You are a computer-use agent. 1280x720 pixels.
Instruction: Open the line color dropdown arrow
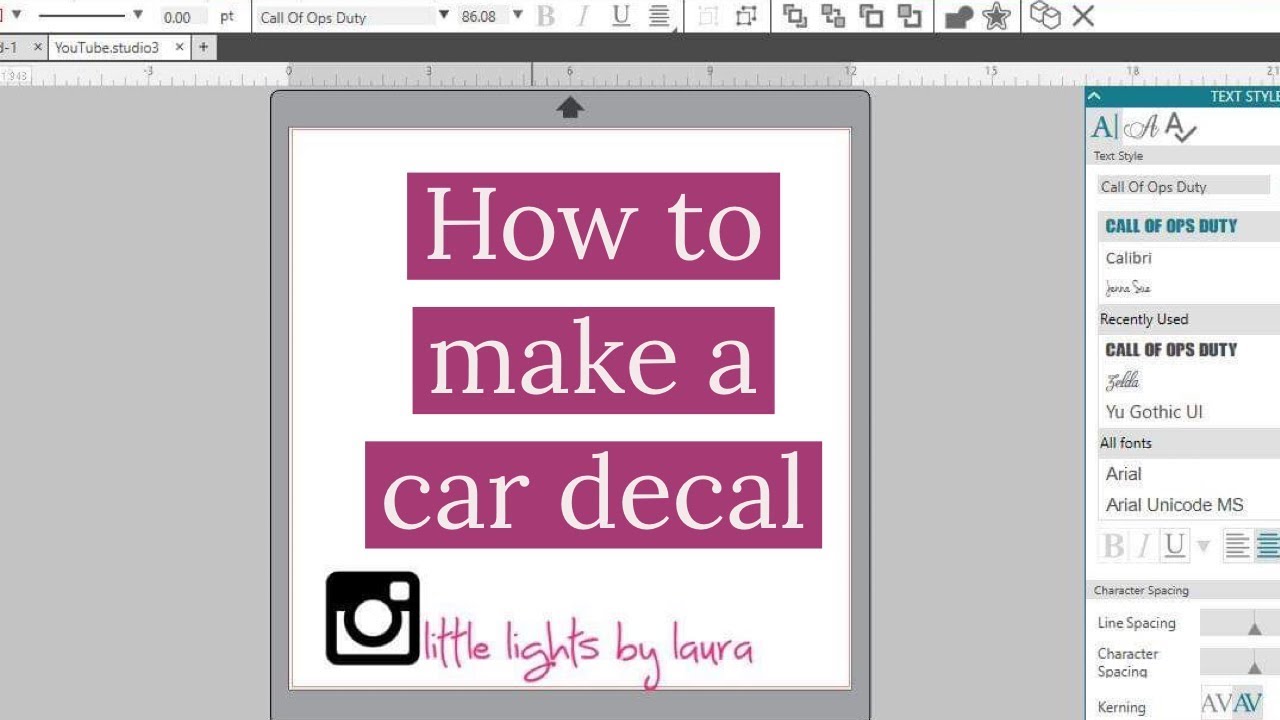[x=16, y=14]
